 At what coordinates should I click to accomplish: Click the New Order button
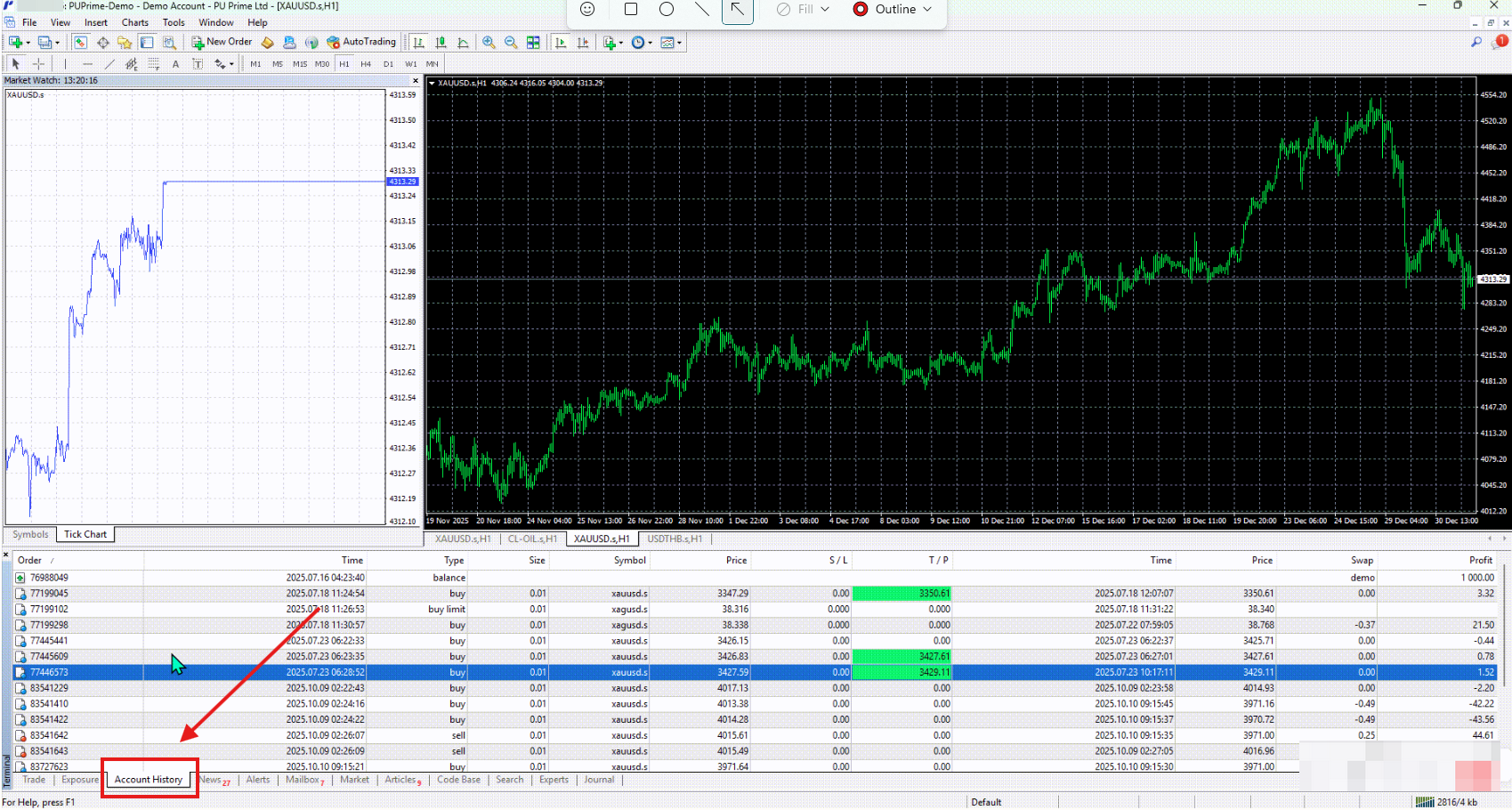tap(222, 42)
